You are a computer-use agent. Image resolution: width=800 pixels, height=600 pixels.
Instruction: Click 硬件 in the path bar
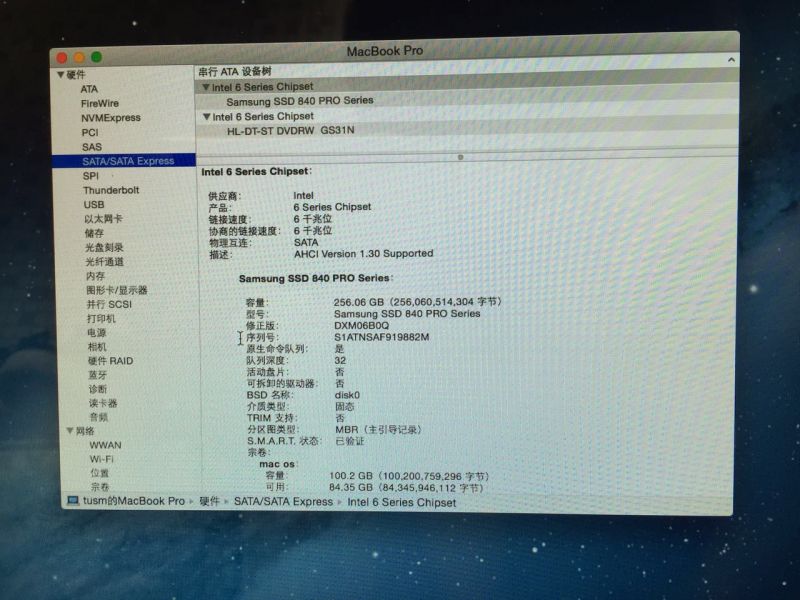[209, 502]
